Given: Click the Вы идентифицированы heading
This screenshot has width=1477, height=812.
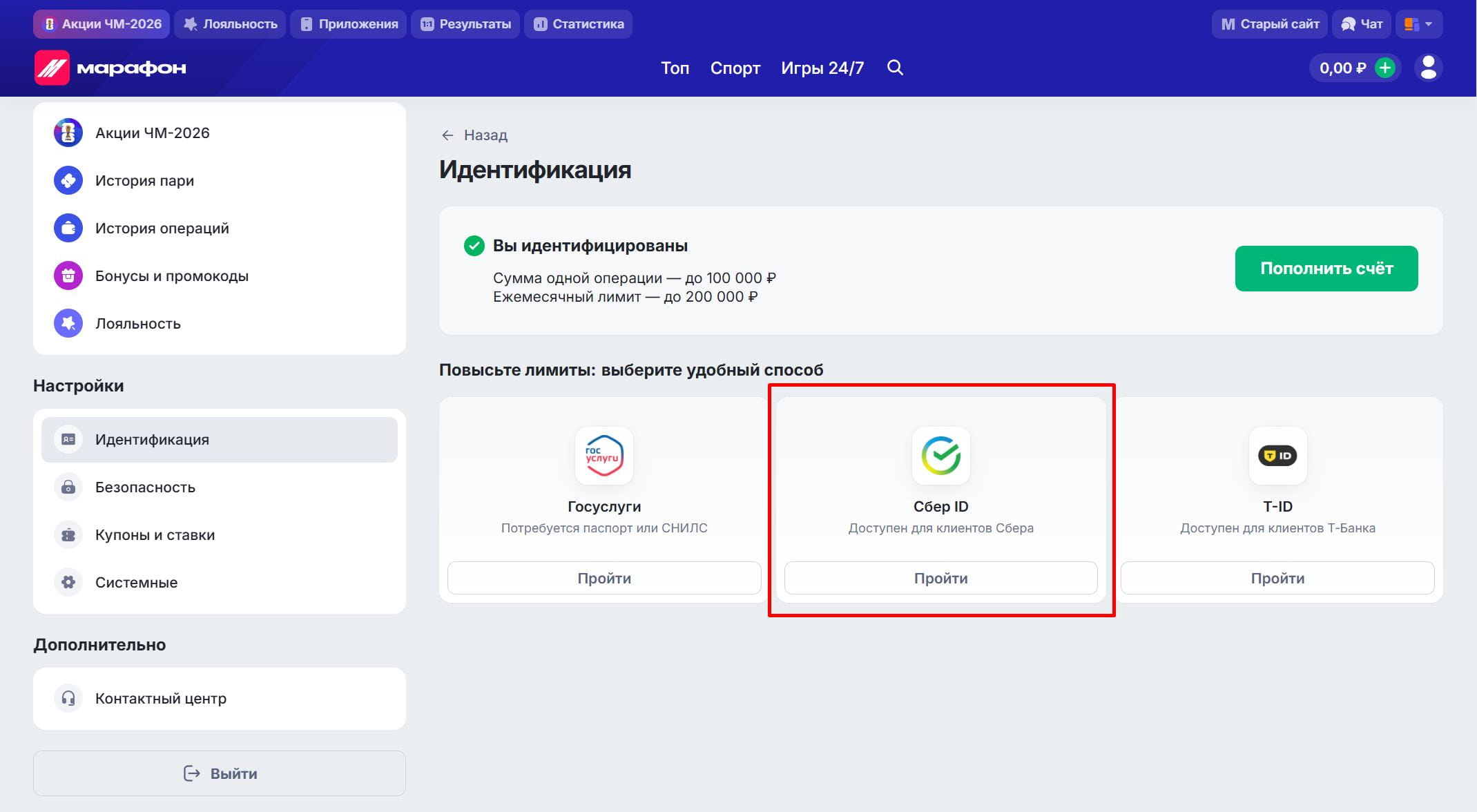Looking at the screenshot, I should tap(590, 246).
